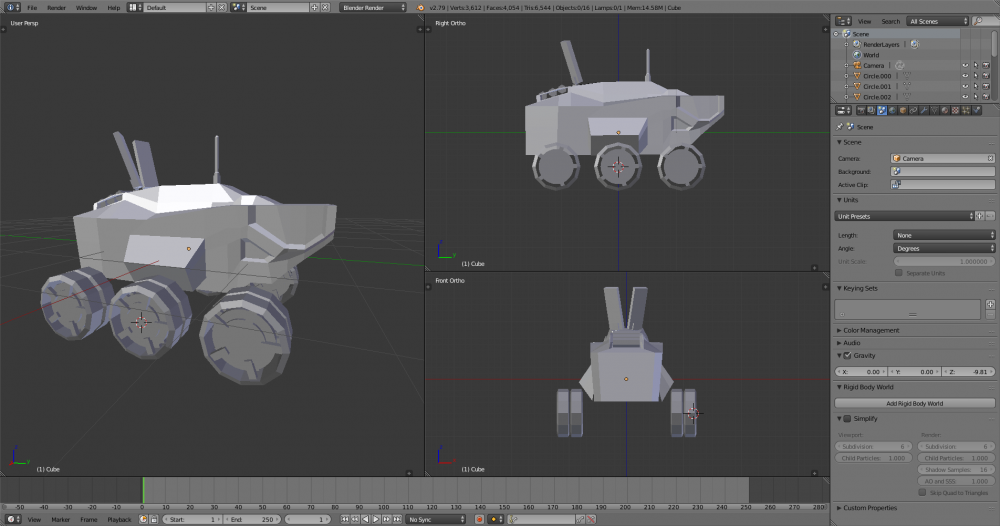This screenshot has width=1000, height=526.
Task: Open the Object properties cube icon
Action: [903, 110]
